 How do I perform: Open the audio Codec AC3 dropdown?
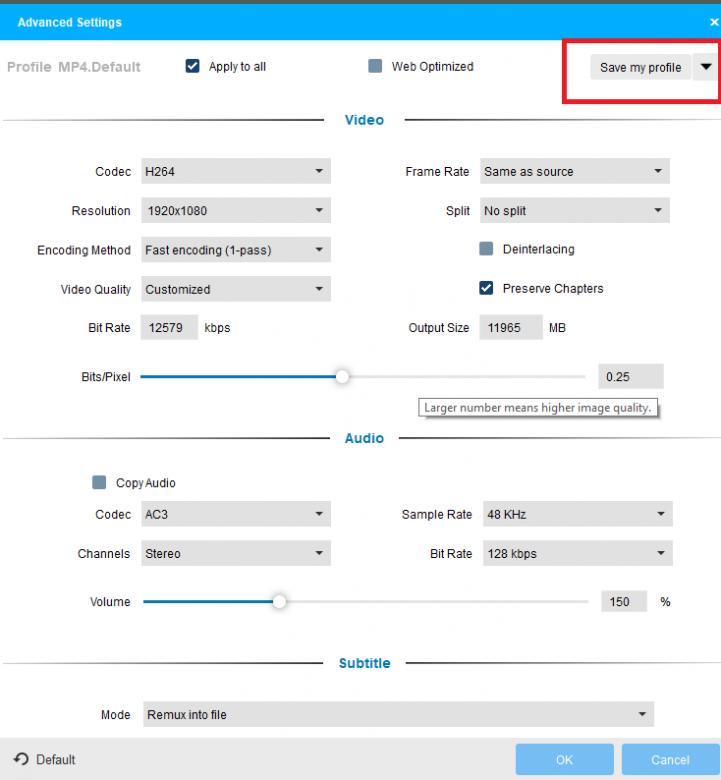coord(236,514)
